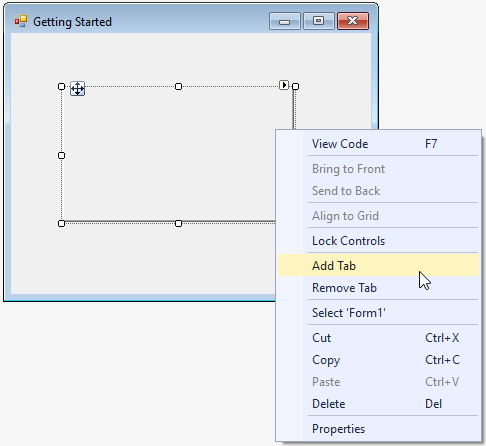Click the bottom-left resize handle of the control

click(61, 223)
